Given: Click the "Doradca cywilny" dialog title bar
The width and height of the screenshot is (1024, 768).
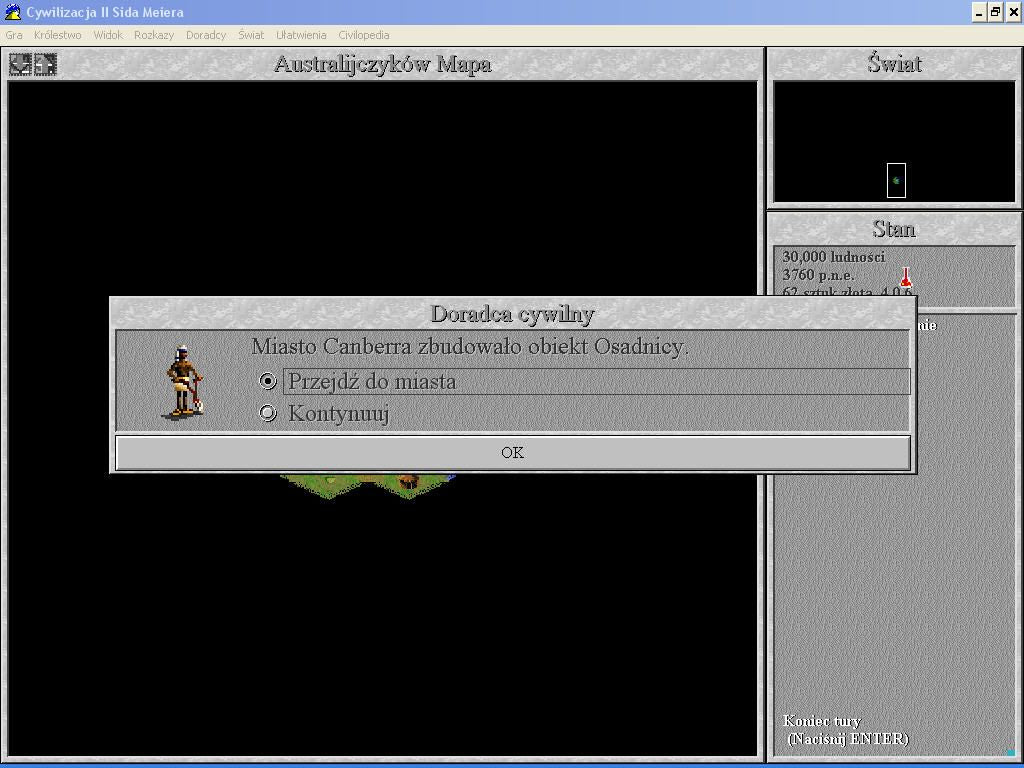Looking at the screenshot, I should (513, 313).
